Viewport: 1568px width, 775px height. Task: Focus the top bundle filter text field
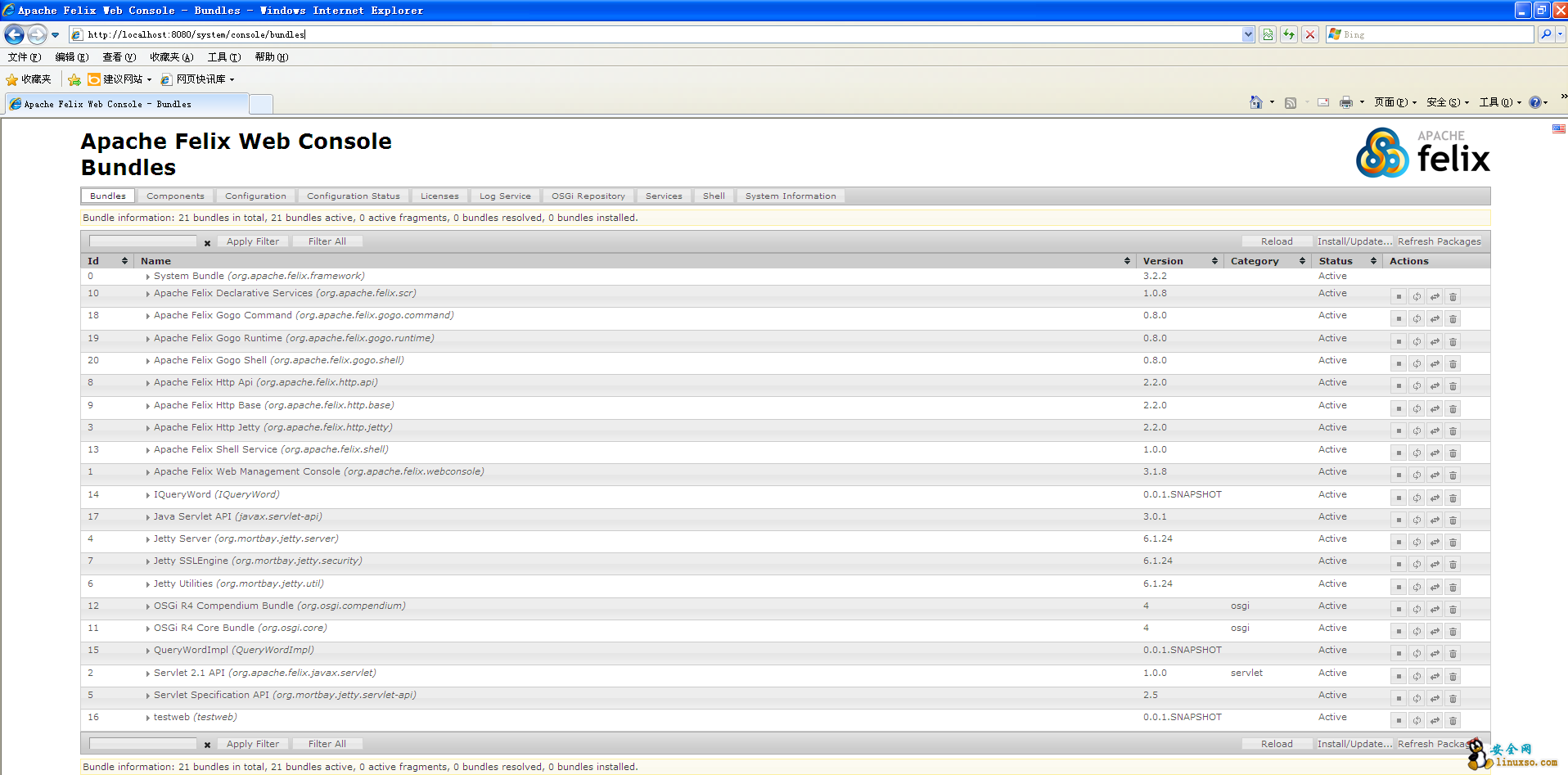tap(143, 241)
